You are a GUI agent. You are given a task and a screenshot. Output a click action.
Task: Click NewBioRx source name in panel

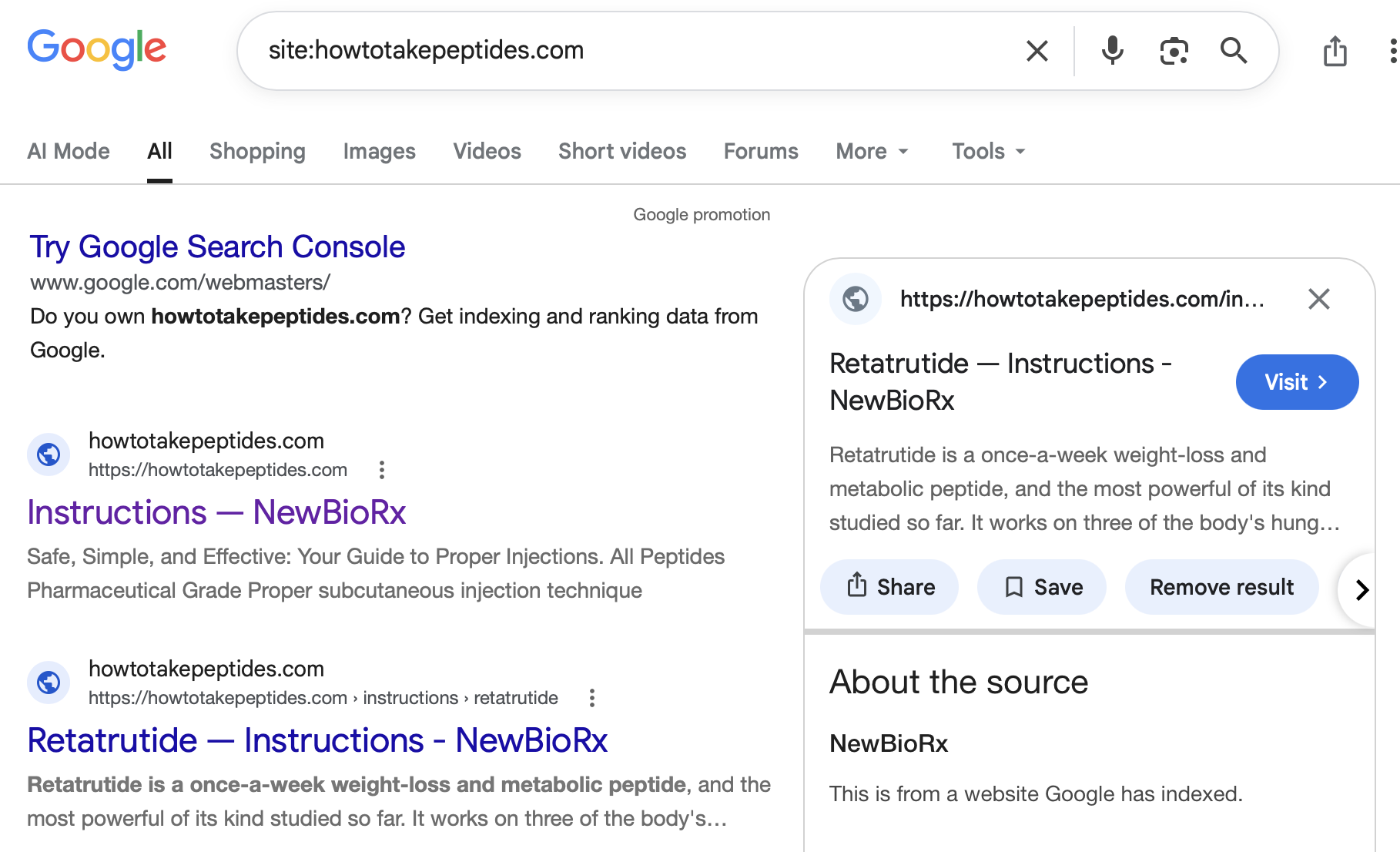coord(889,744)
